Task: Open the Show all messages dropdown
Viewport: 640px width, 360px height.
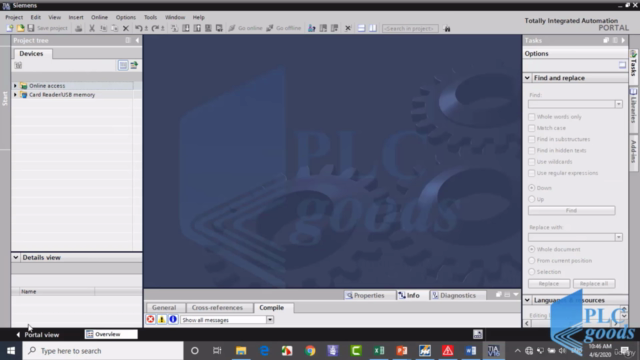Action: point(270,320)
